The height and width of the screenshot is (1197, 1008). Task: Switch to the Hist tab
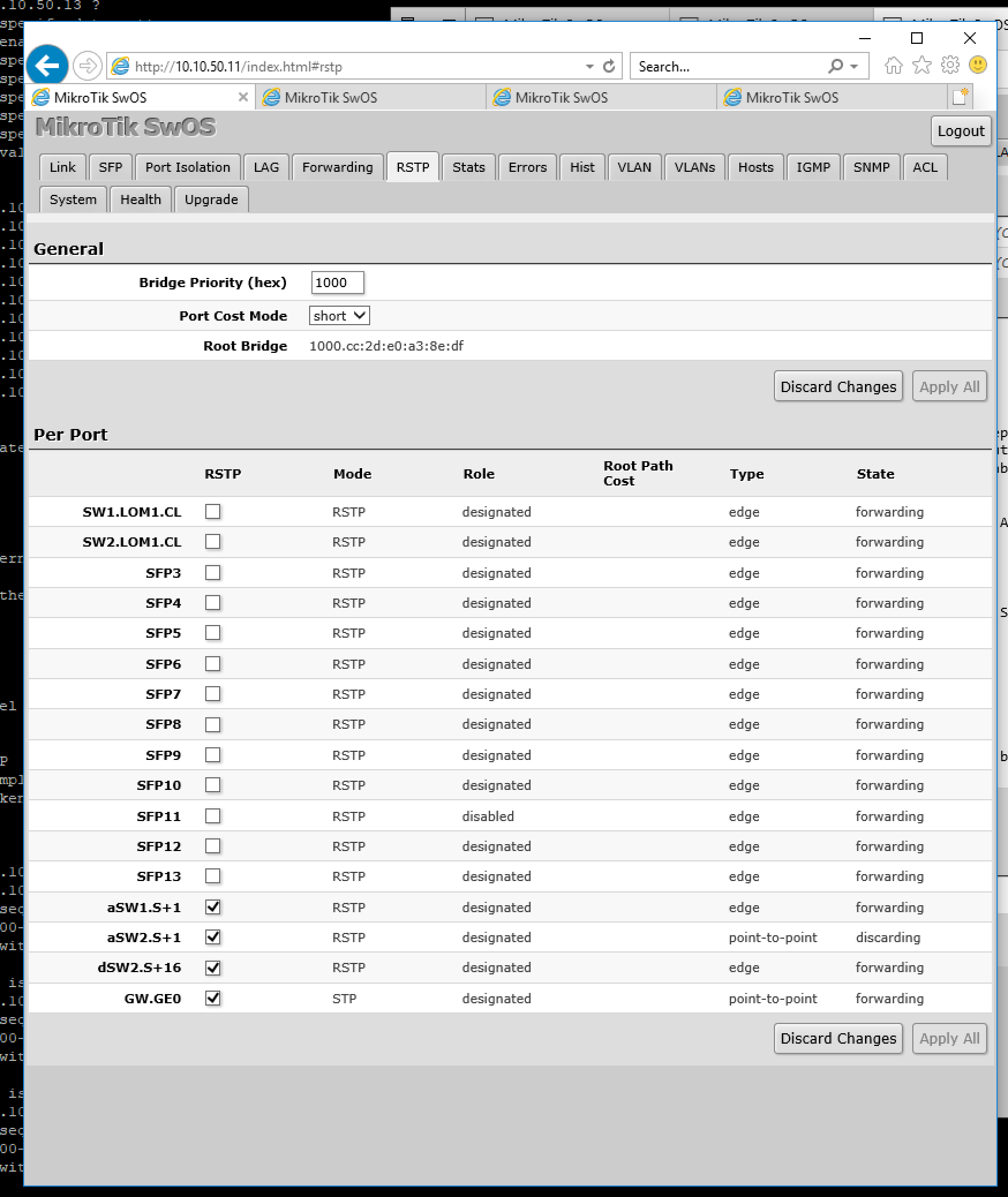click(582, 167)
